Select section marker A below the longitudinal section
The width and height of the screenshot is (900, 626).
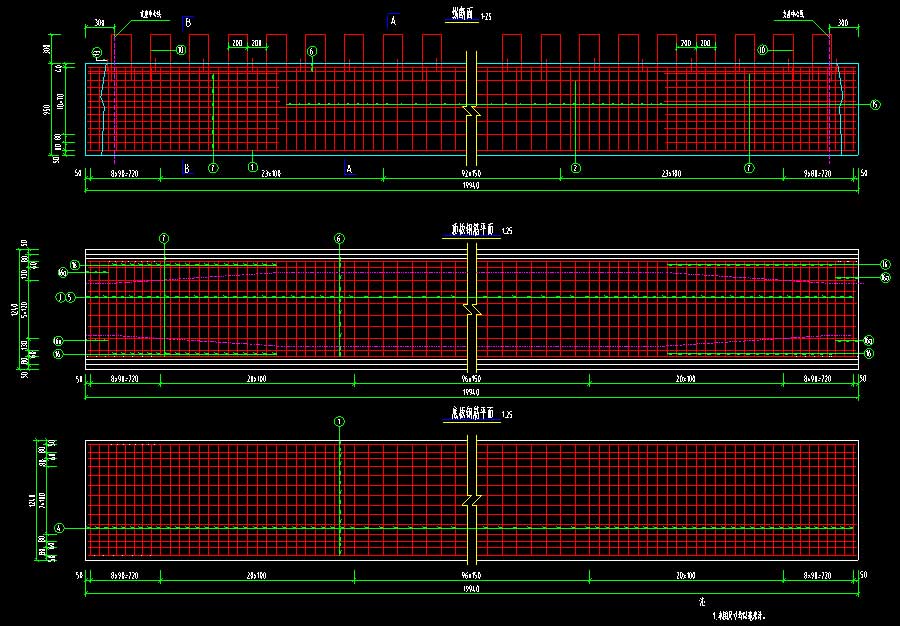[x=348, y=169]
